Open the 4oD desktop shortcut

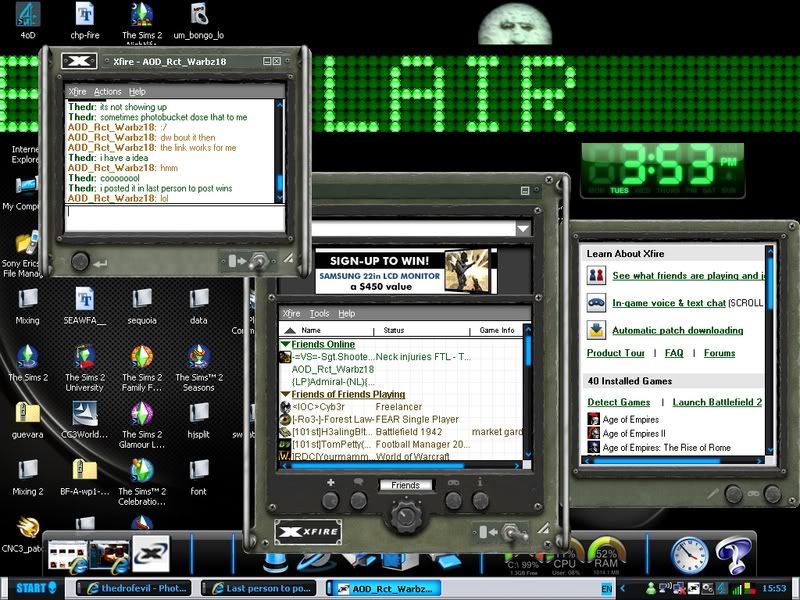(28, 20)
